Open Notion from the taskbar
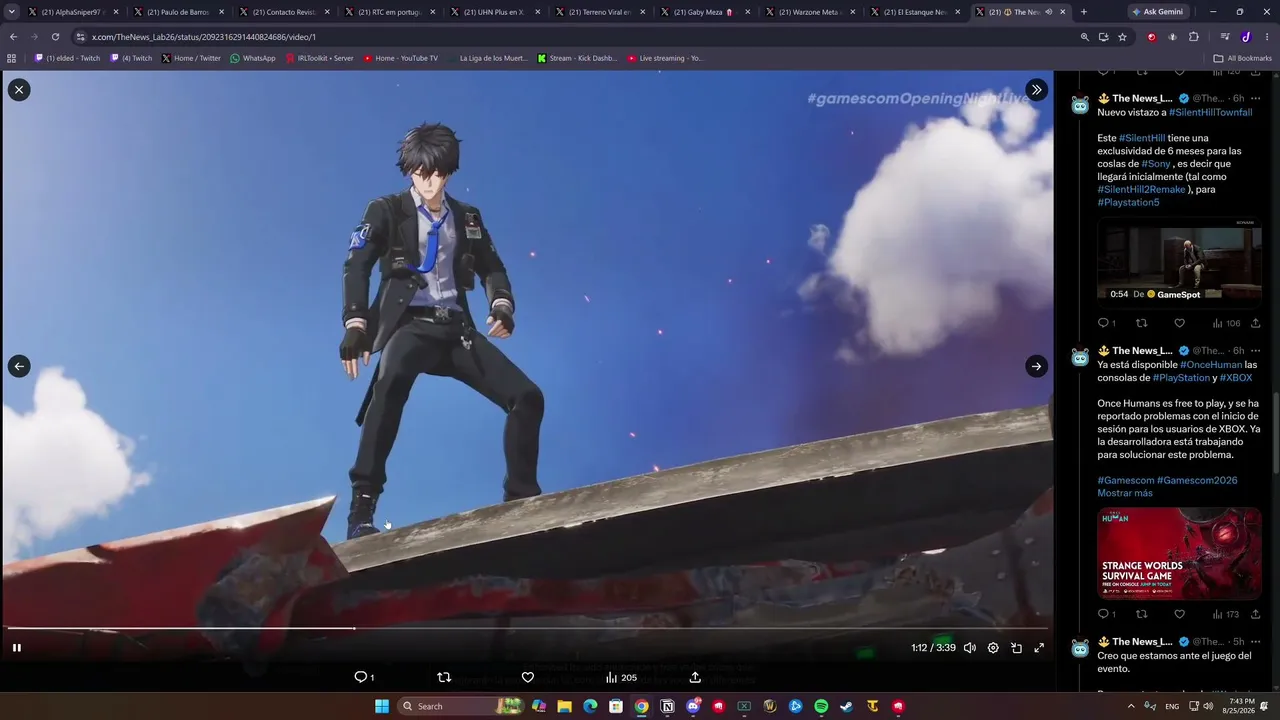1280x720 pixels. pyautogui.click(x=667, y=706)
